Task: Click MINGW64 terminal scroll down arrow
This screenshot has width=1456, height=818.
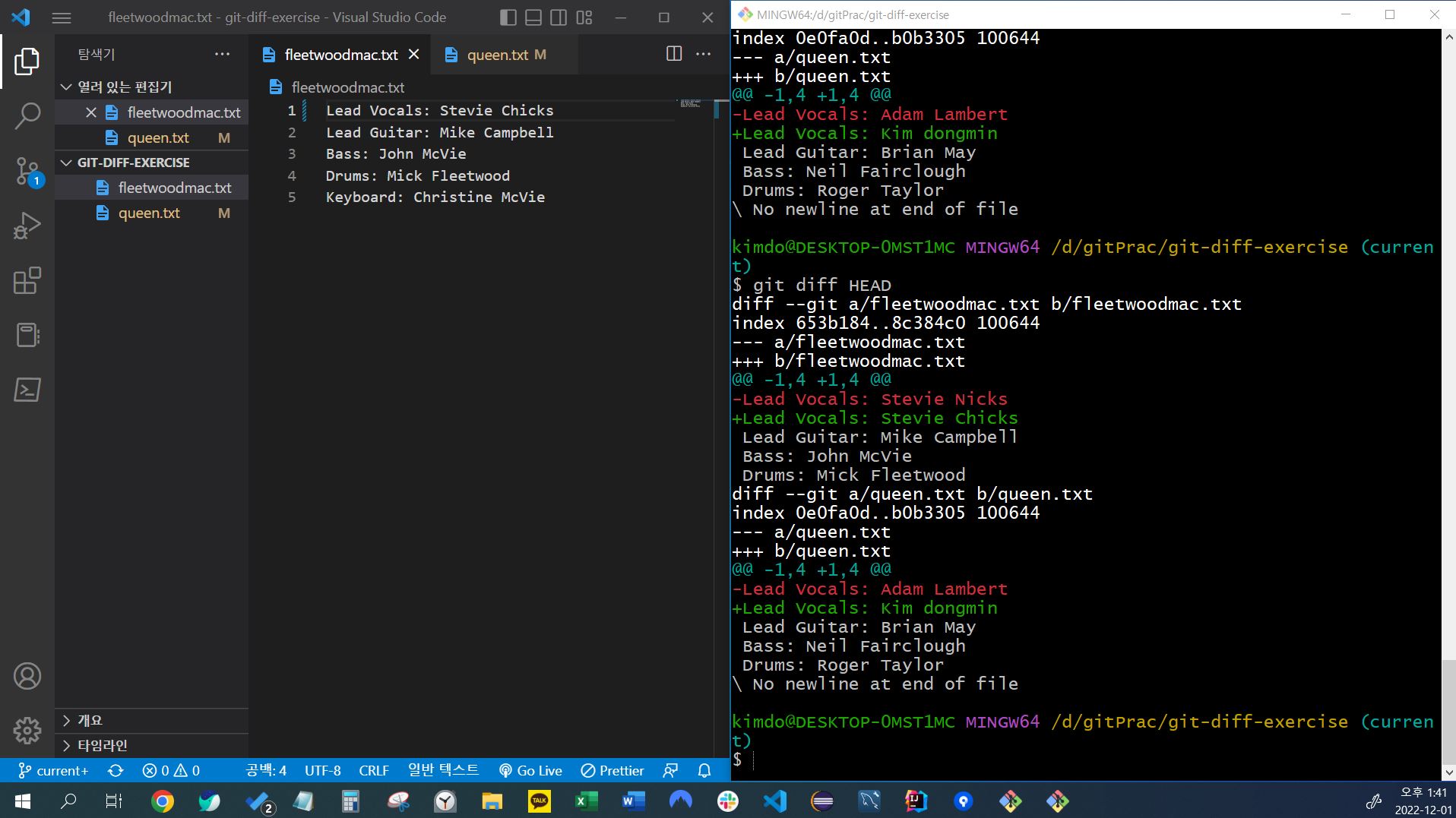Action: 1448,772
